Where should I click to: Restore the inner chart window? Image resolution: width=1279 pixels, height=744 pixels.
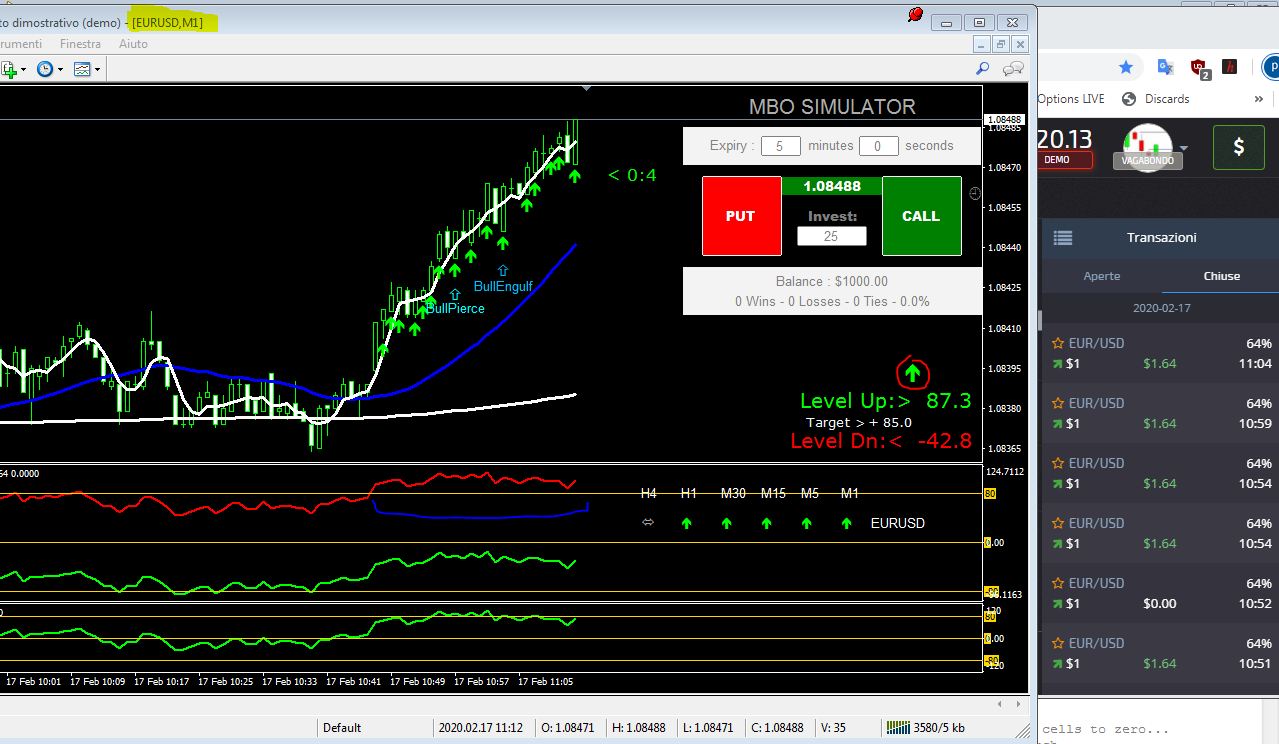tap(1000, 44)
